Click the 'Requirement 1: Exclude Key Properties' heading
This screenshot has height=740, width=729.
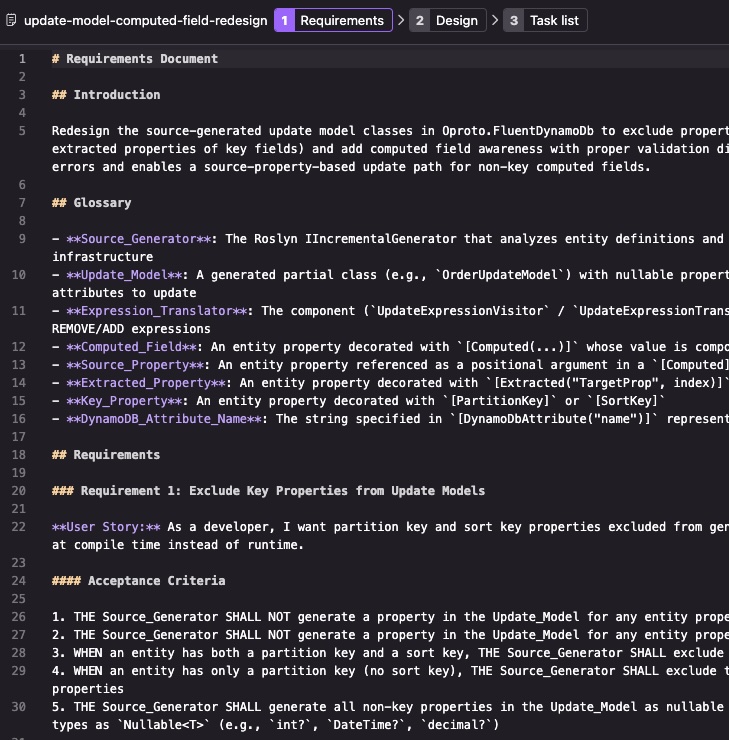tap(268, 491)
